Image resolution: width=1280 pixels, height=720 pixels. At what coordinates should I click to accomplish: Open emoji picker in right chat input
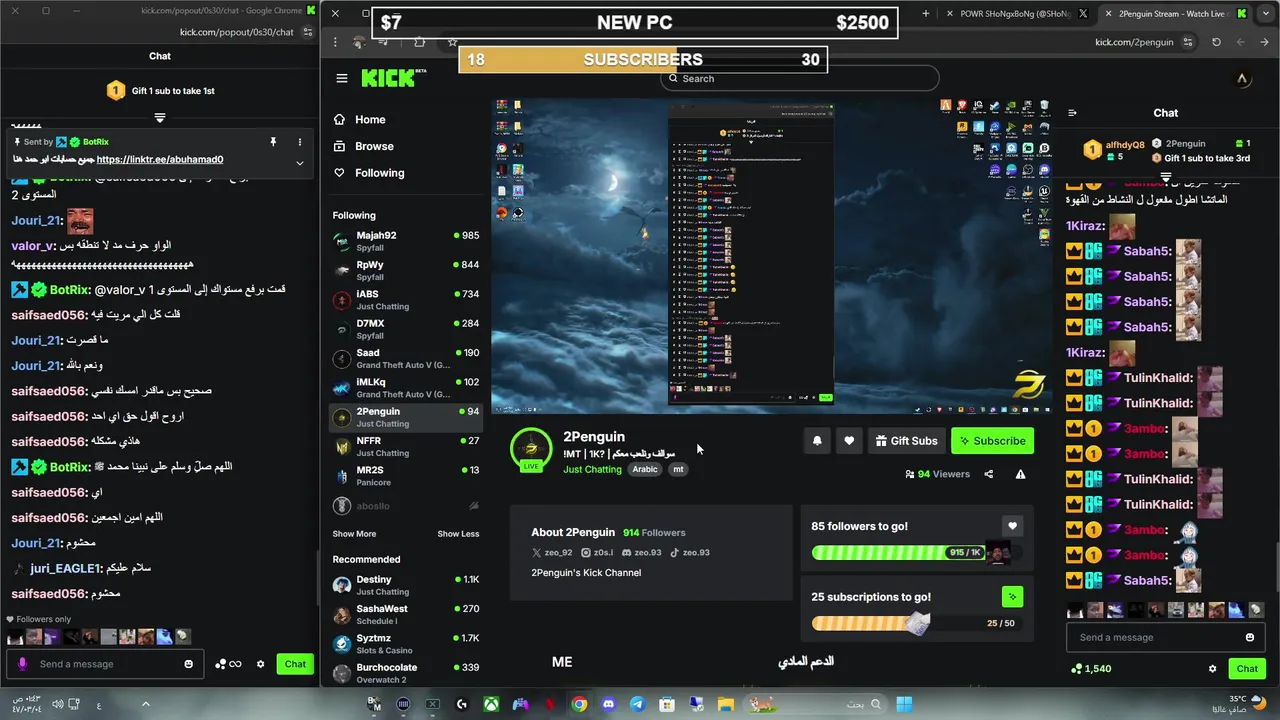1250,637
